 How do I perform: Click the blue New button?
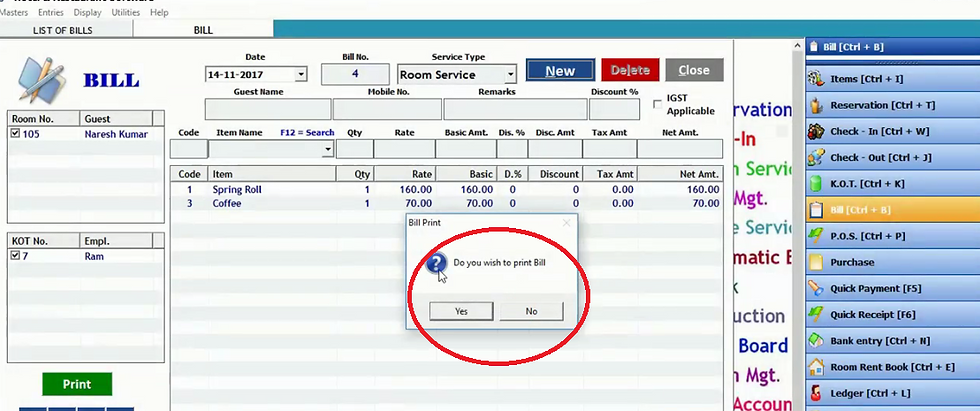pos(560,71)
